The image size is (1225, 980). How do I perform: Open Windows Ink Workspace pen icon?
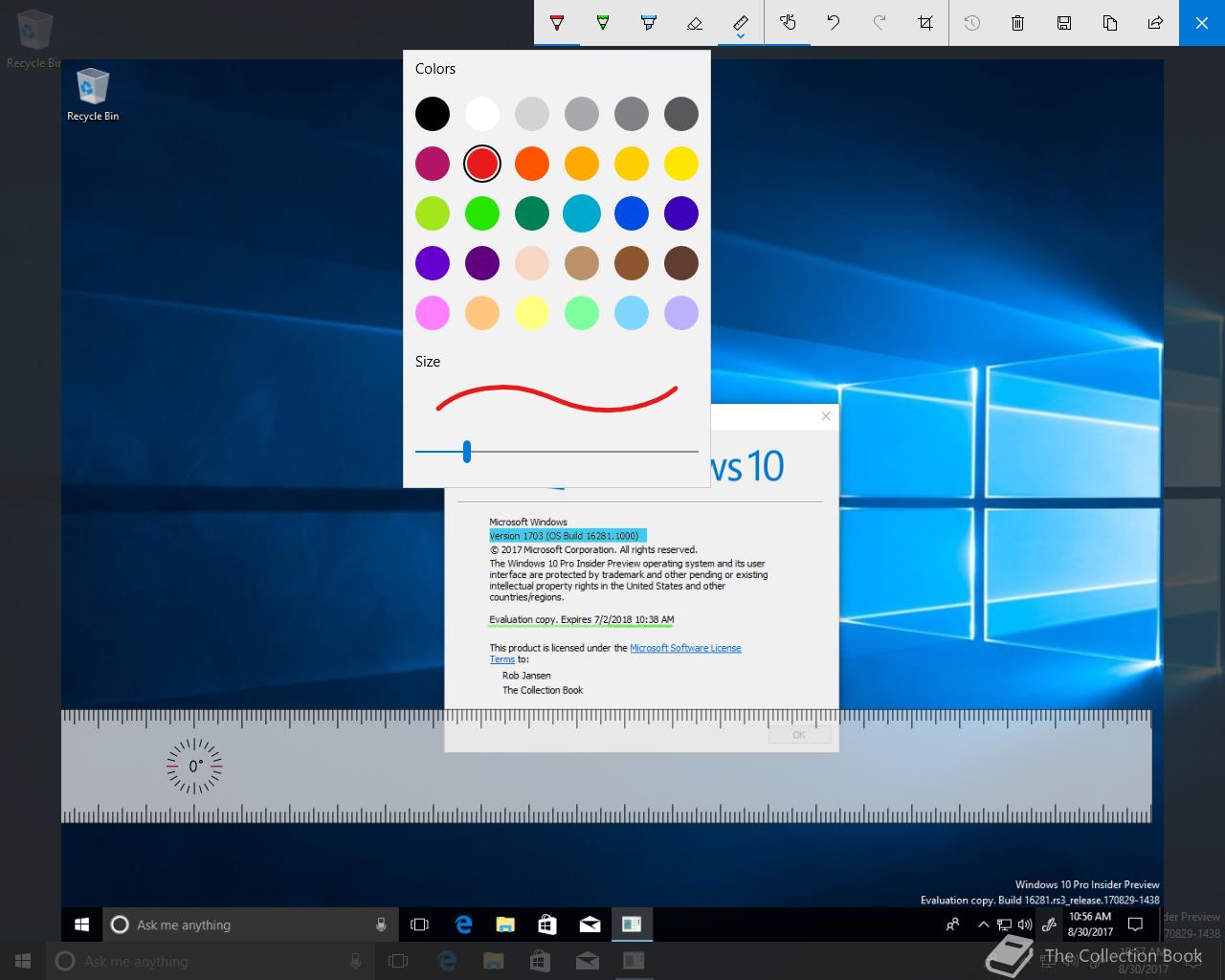coord(1049,924)
